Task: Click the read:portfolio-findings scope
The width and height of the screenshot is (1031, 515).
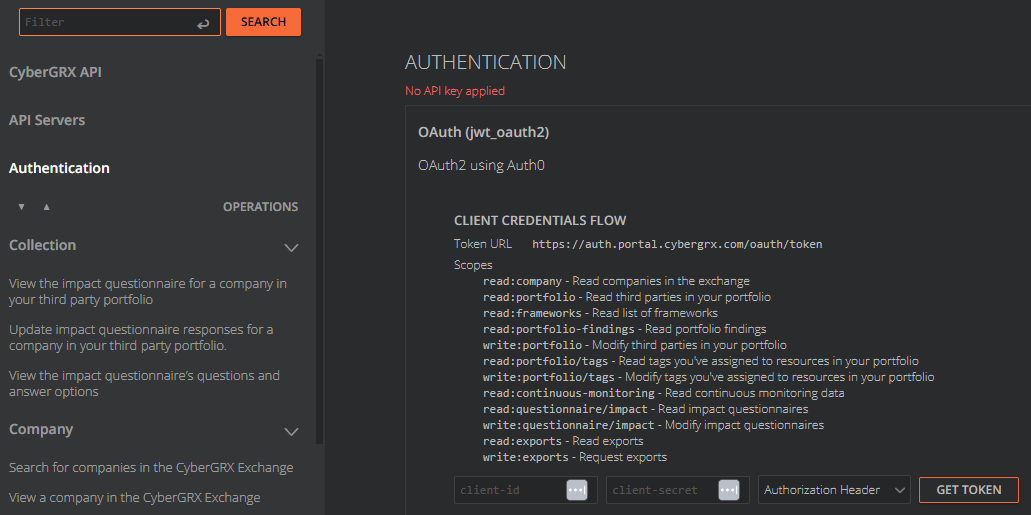Action: (559, 329)
